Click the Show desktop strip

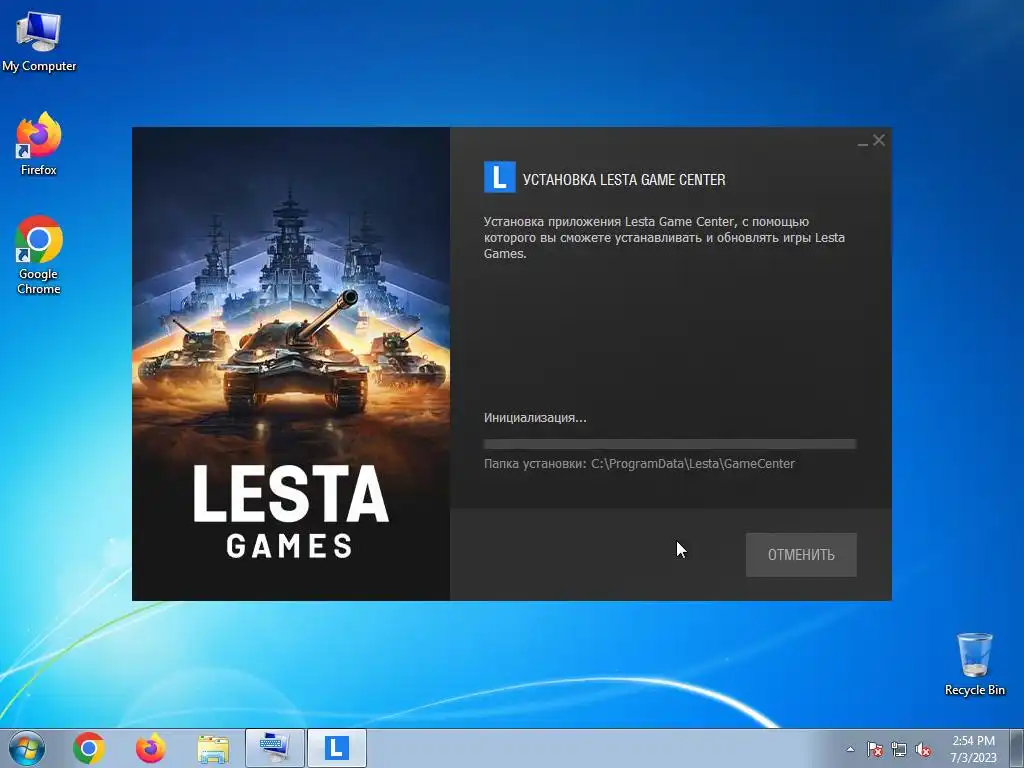(x=1017, y=748)
